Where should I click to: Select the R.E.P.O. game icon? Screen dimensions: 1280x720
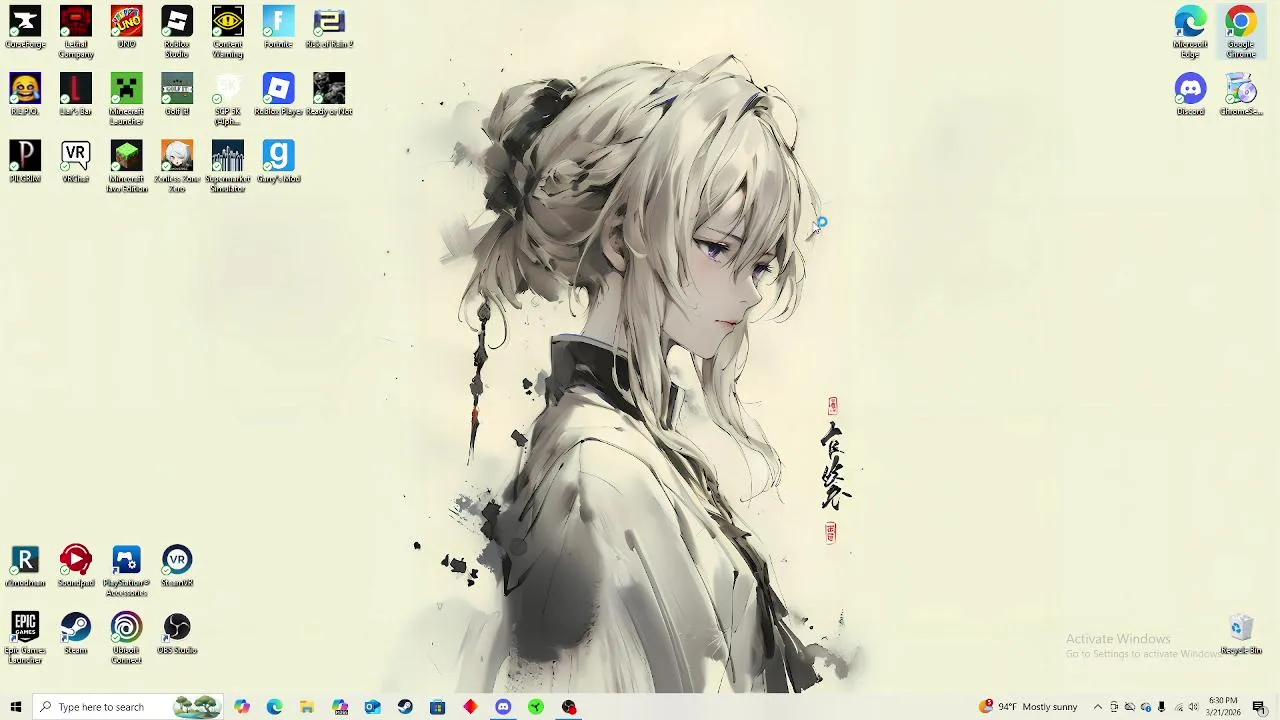pos(25,95)
